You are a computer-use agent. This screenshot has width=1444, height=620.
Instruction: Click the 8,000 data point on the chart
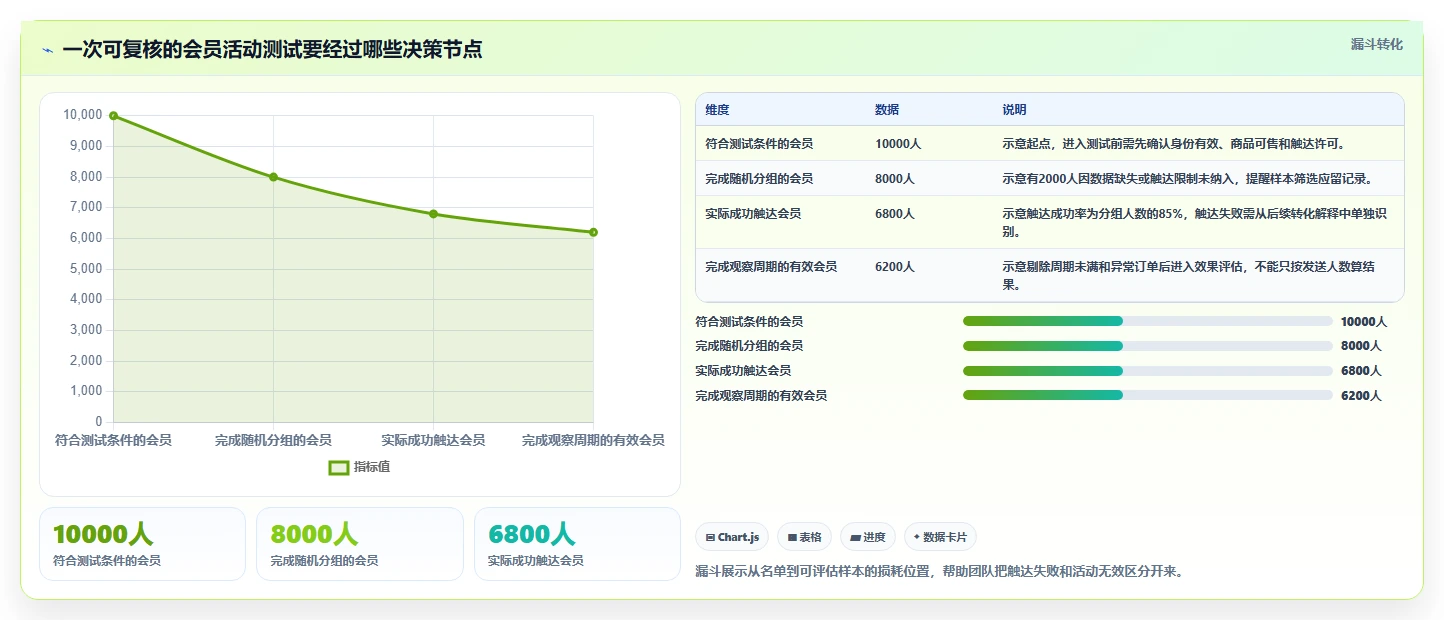click(273, 177)
